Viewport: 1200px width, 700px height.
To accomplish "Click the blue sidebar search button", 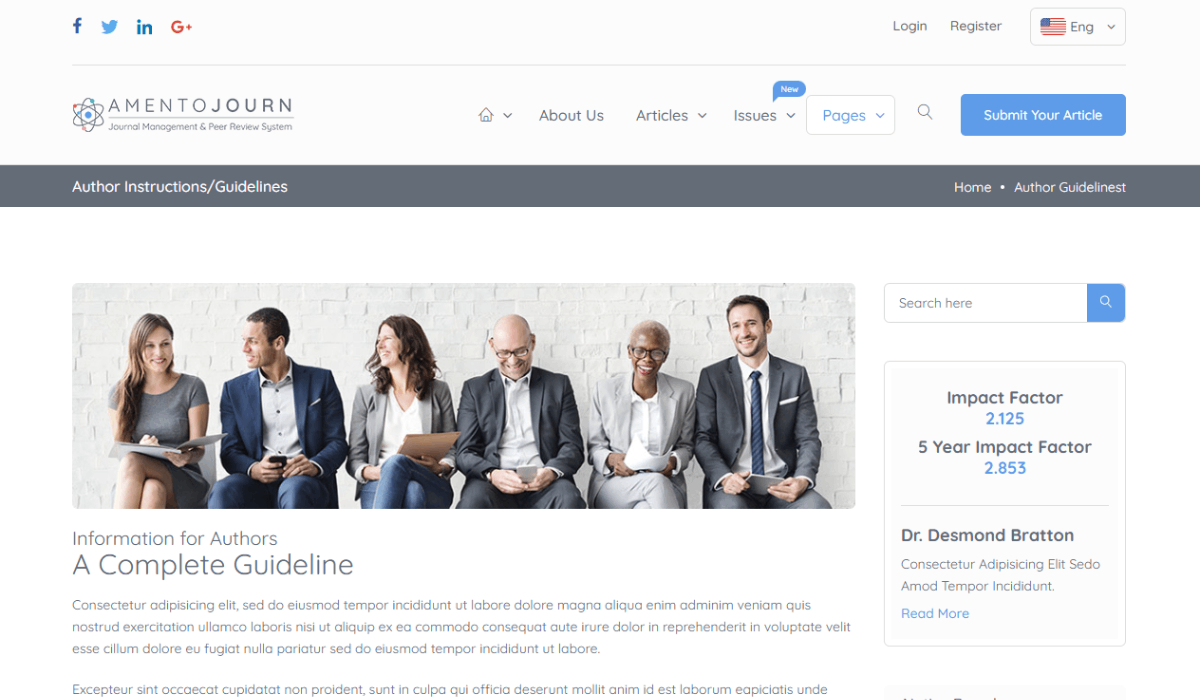I will tap(1106, 302).
